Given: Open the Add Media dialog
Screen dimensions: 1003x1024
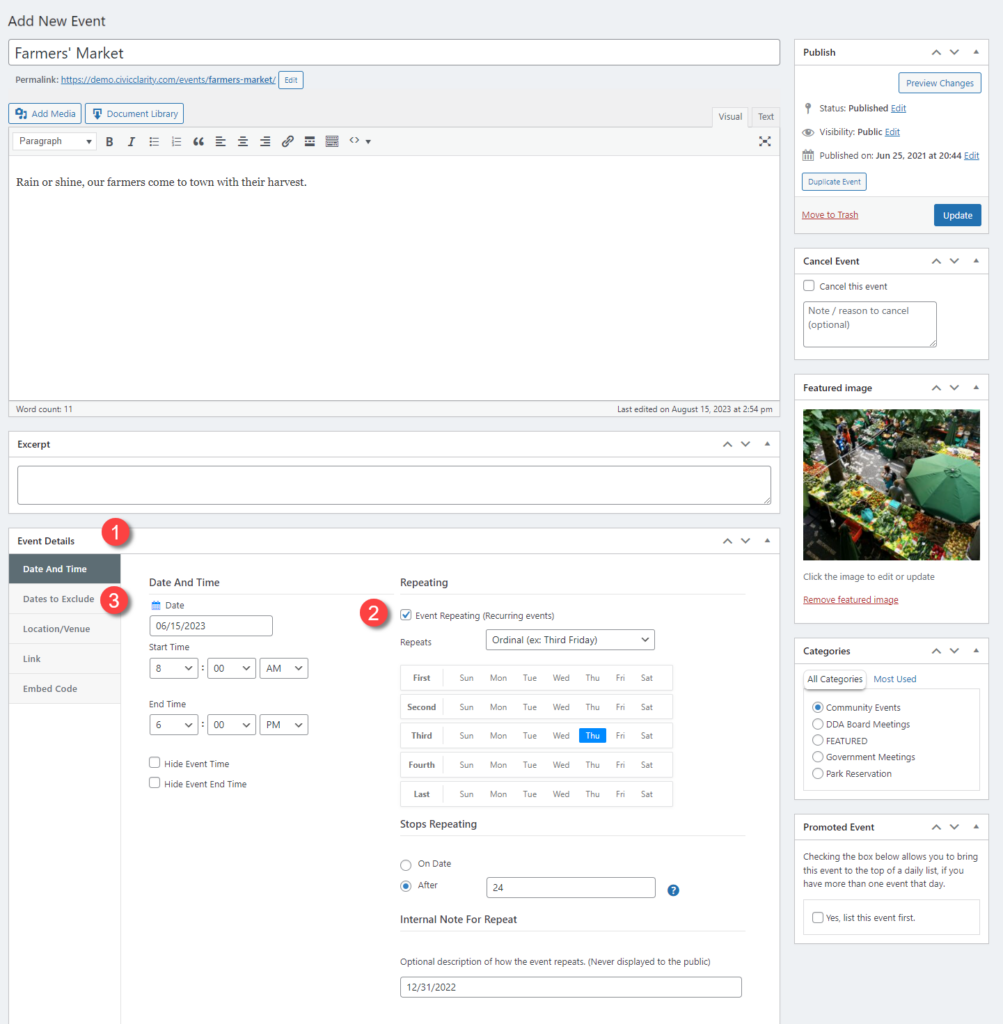Looking at the screenshot, I should coord(43,113).
